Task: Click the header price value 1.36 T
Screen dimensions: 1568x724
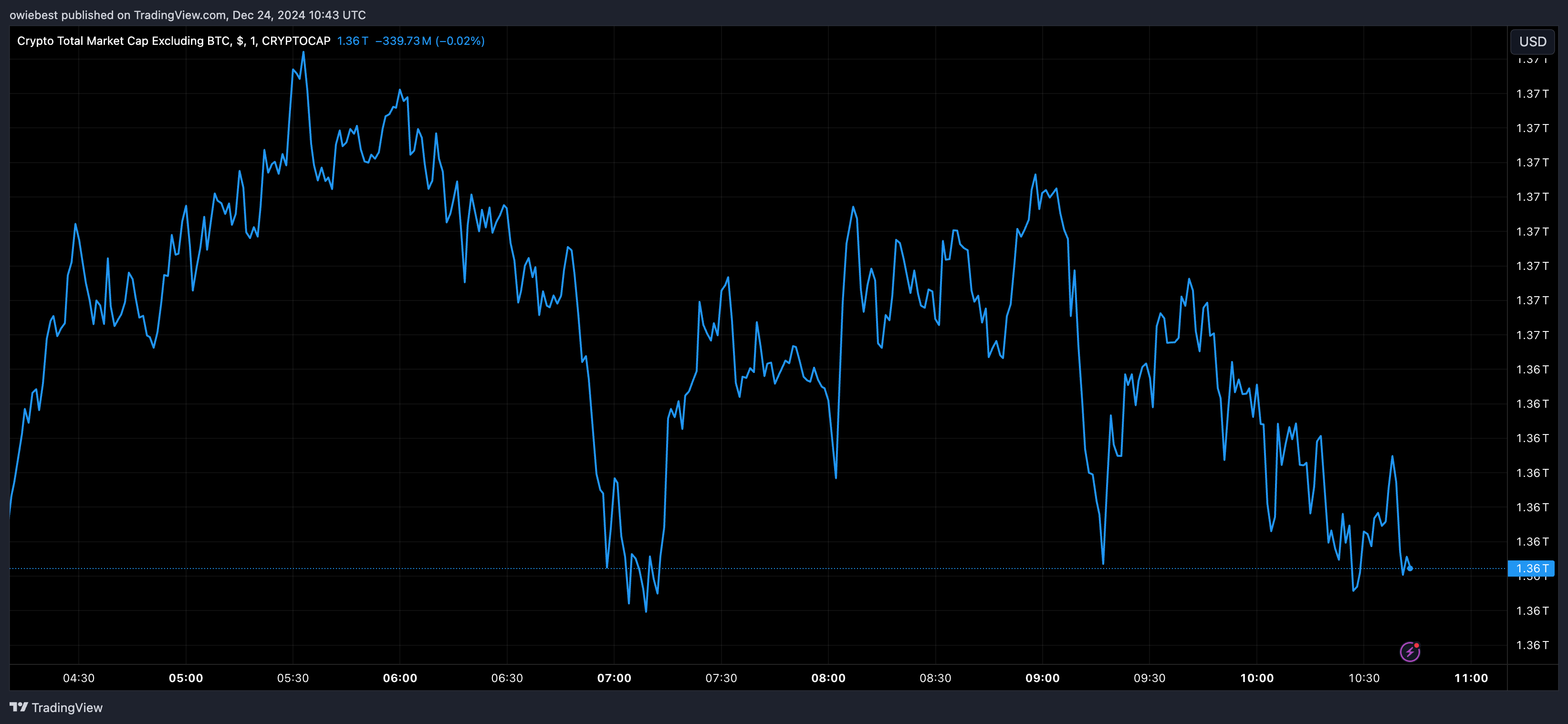Action: (353, 41)
